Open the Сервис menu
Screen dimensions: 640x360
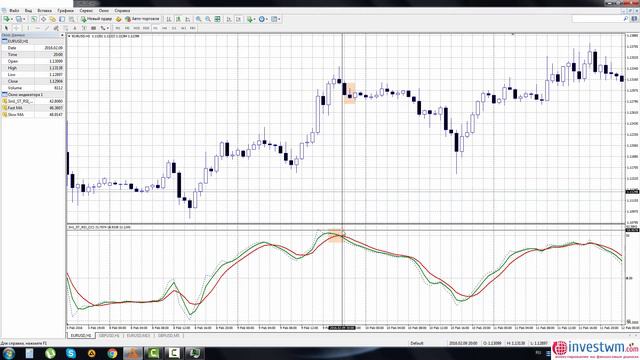tap(86, 11)
